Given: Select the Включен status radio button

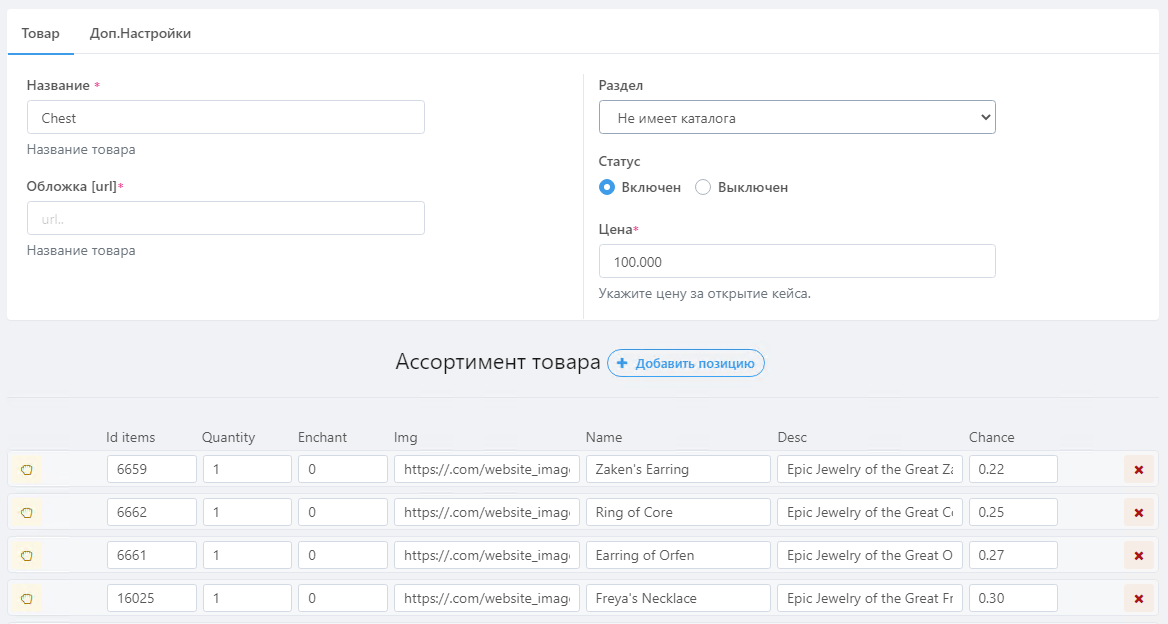Looking at the screenshot, I should [607, 187].
